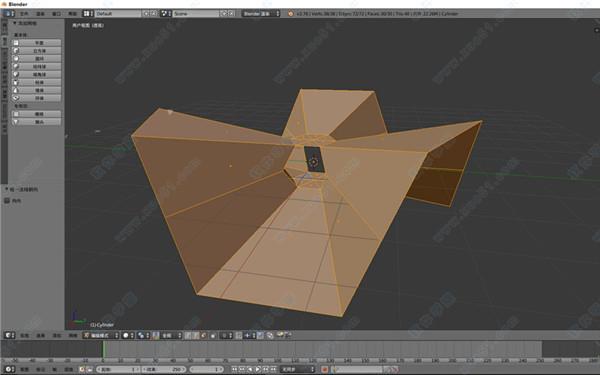
Task: Enable vertex select mode
Action: pos(188,335)
